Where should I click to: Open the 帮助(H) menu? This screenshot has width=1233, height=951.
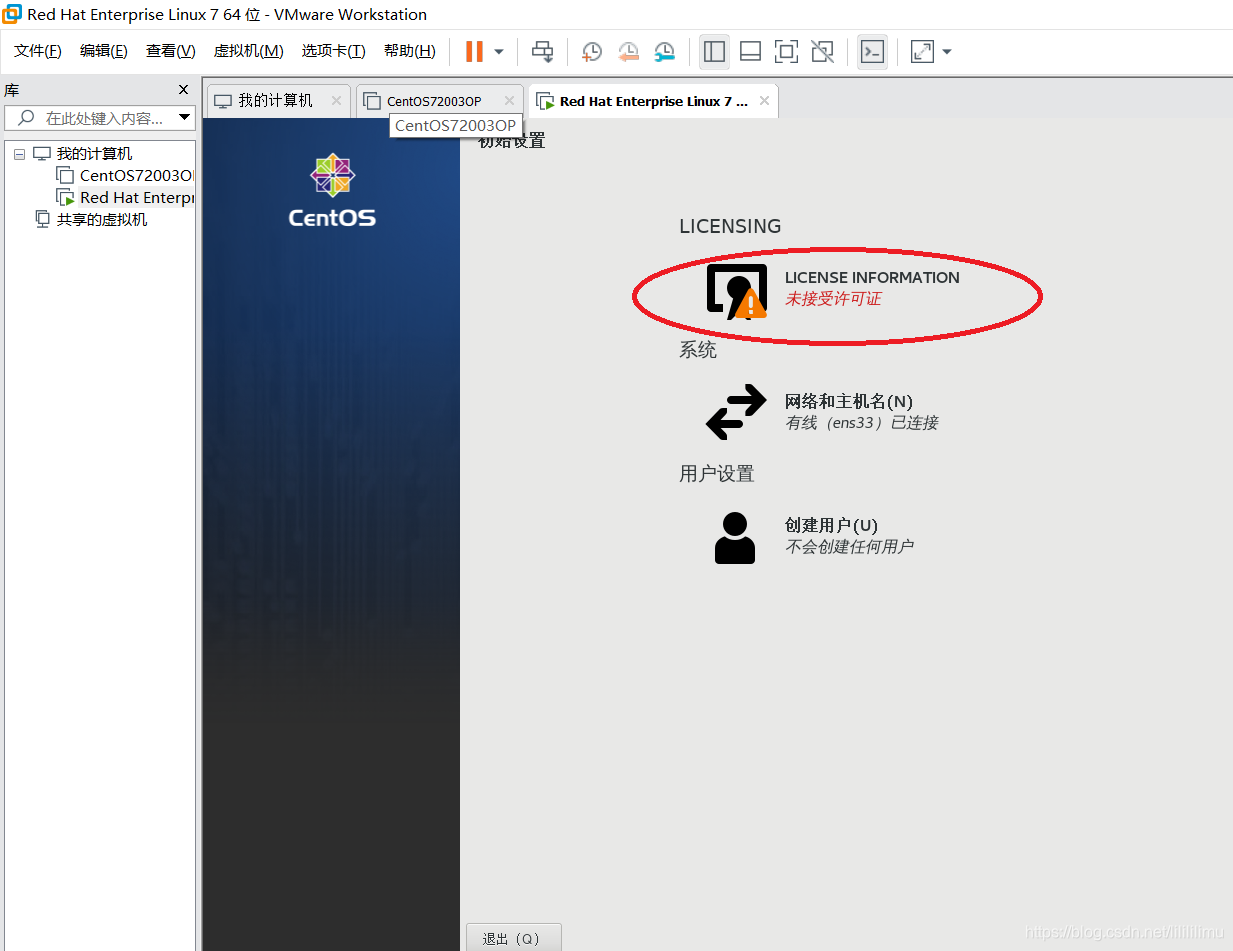(410, 51)
